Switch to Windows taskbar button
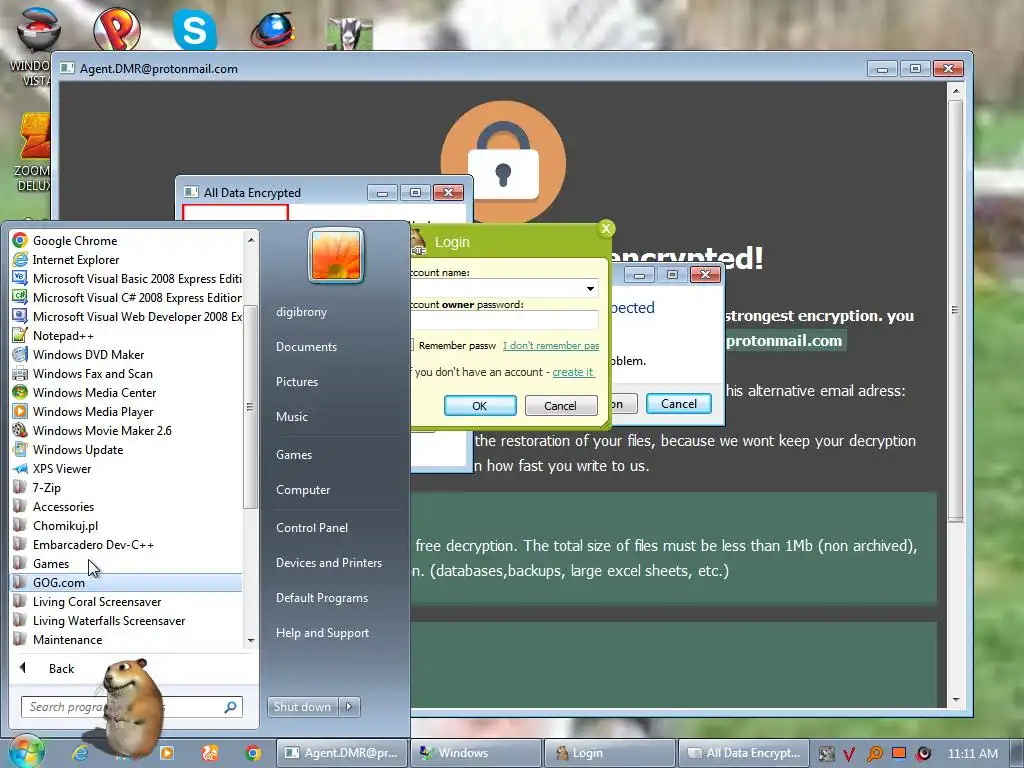Image resolution: width=1024 pixels, height=768 pixels. [475, 753]
